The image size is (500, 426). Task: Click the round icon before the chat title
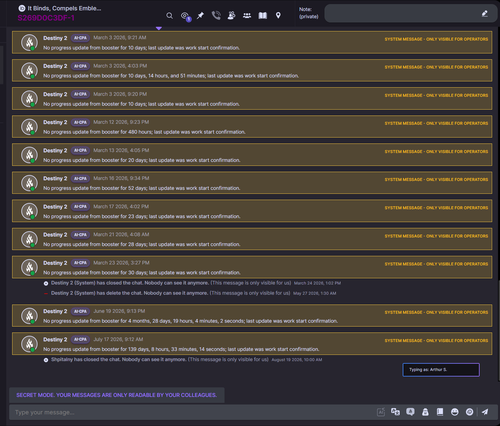pos(22,8)
